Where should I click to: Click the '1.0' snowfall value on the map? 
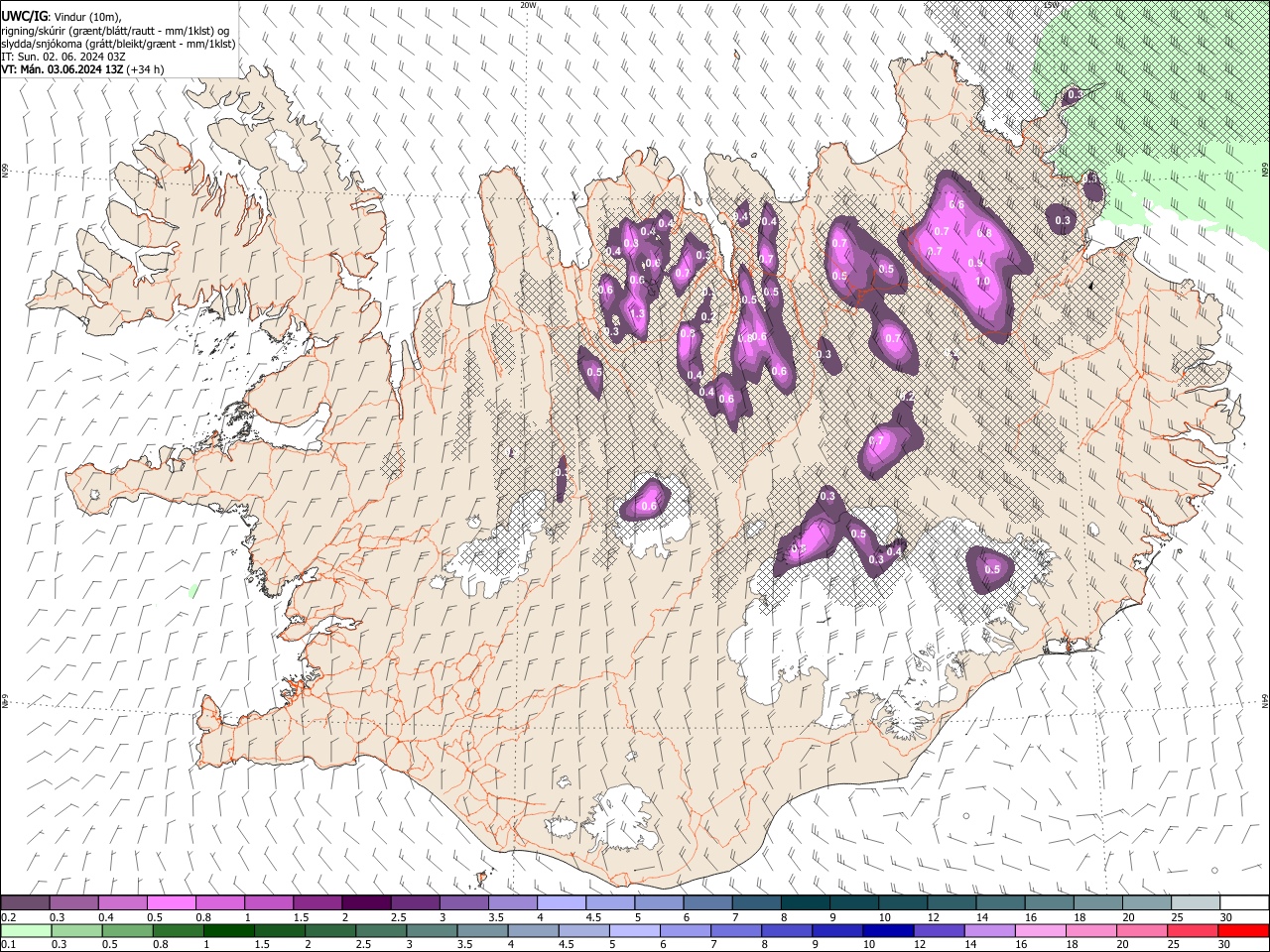coord(983,281)
